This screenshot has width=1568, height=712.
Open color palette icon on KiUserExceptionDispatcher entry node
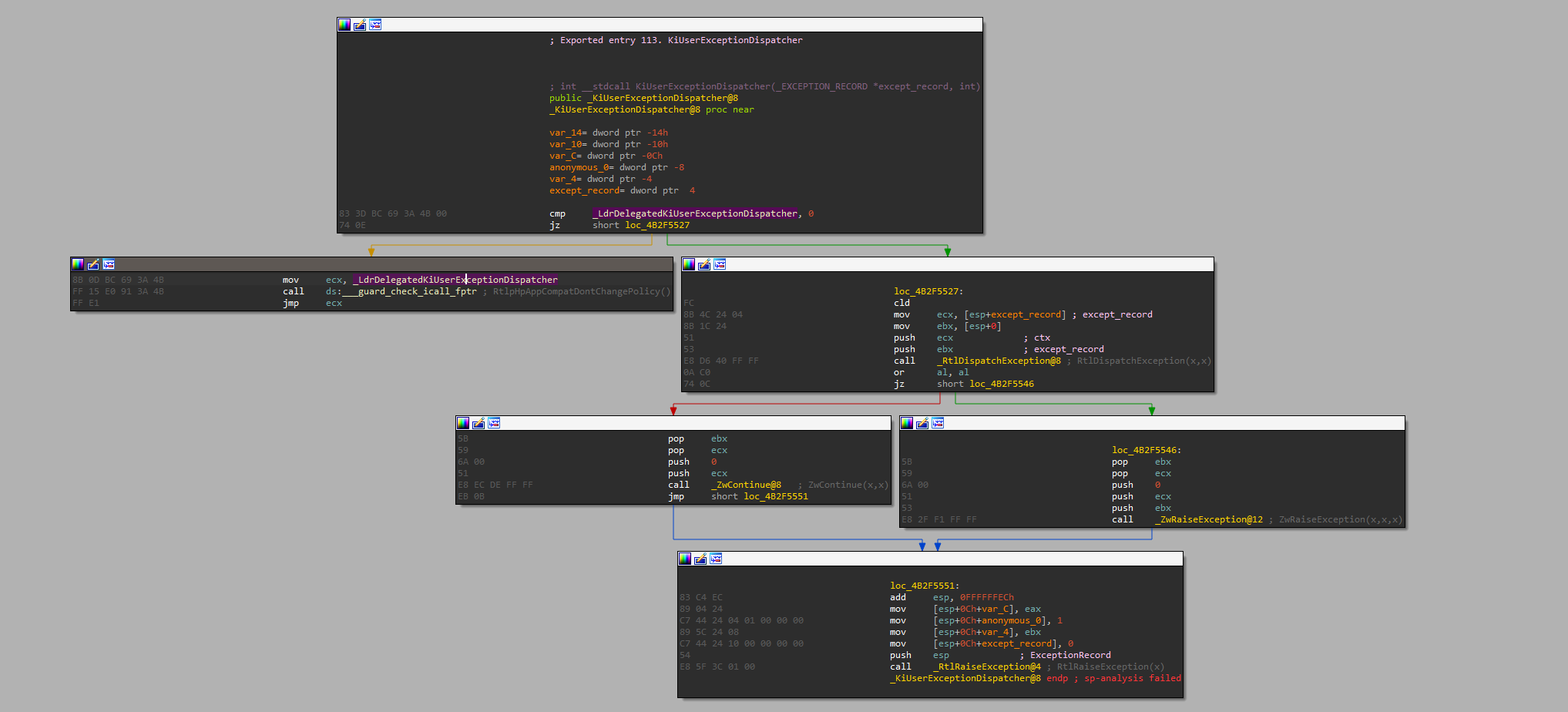[344, 25]
